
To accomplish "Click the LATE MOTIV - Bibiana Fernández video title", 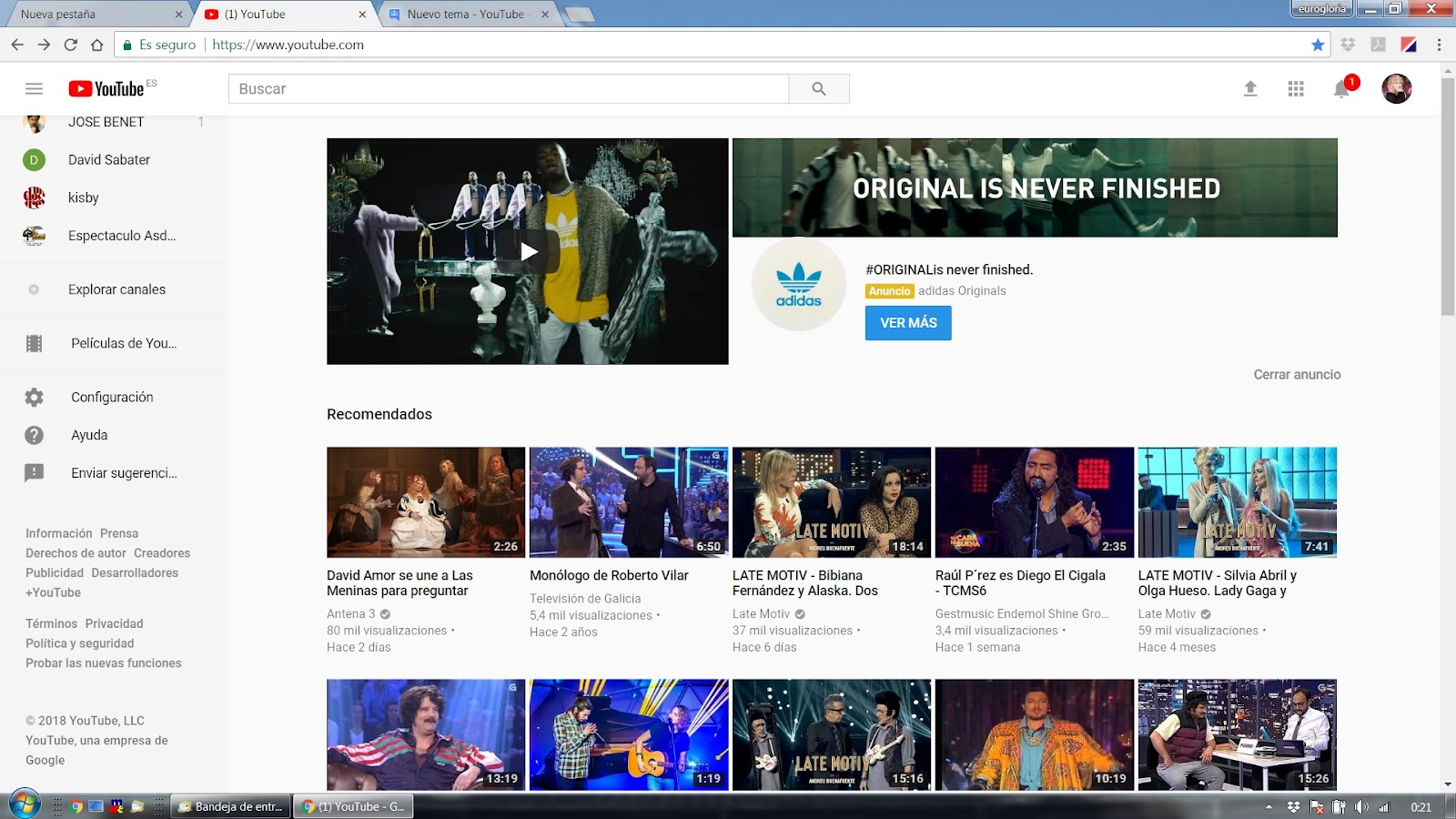I will point(805,582).
